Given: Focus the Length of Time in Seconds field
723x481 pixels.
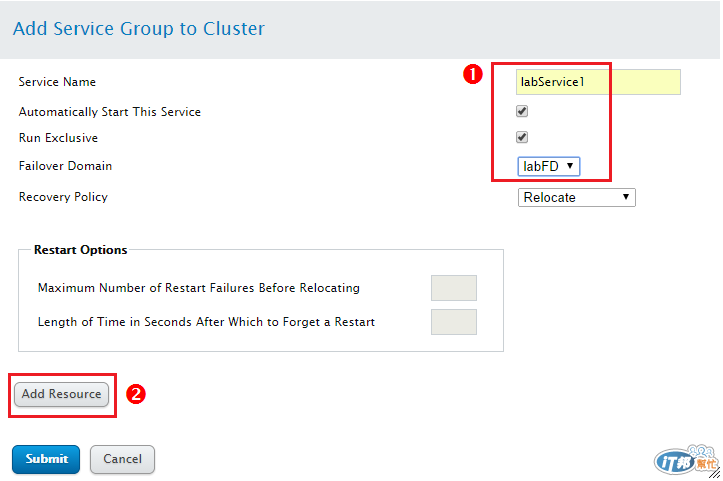Looking at the screenshot, I should pyautogui.click(x=453, y=322).
